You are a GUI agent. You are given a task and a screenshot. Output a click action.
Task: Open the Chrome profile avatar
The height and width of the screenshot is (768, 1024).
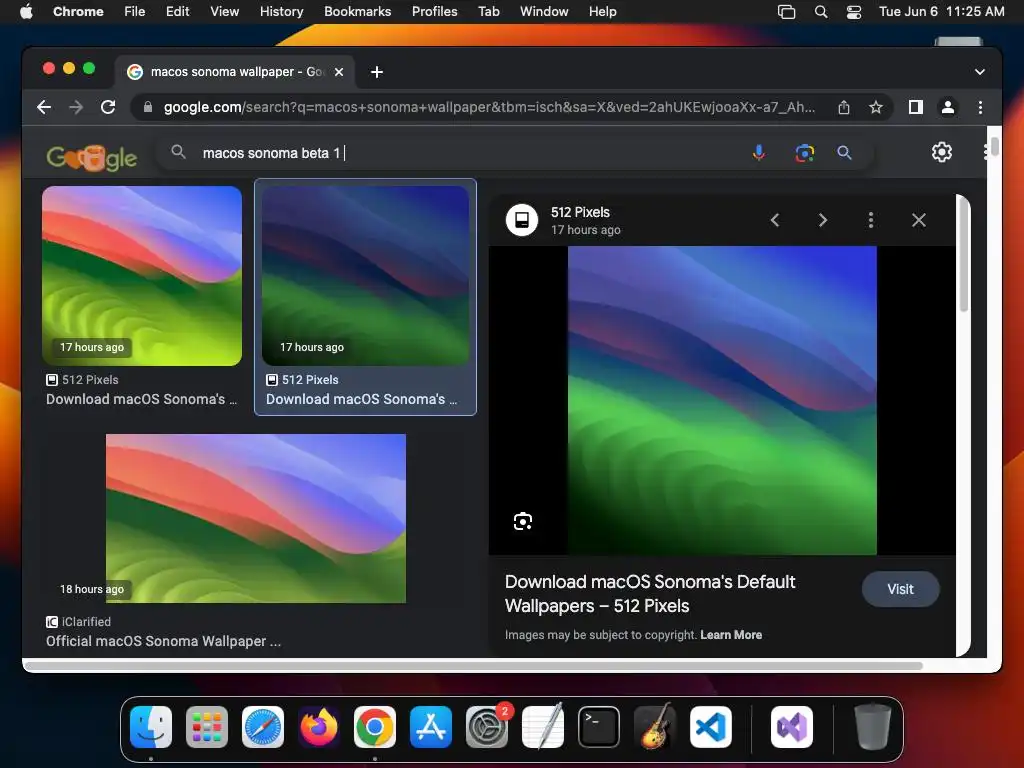pyautogui.click(x=948, y=107)
